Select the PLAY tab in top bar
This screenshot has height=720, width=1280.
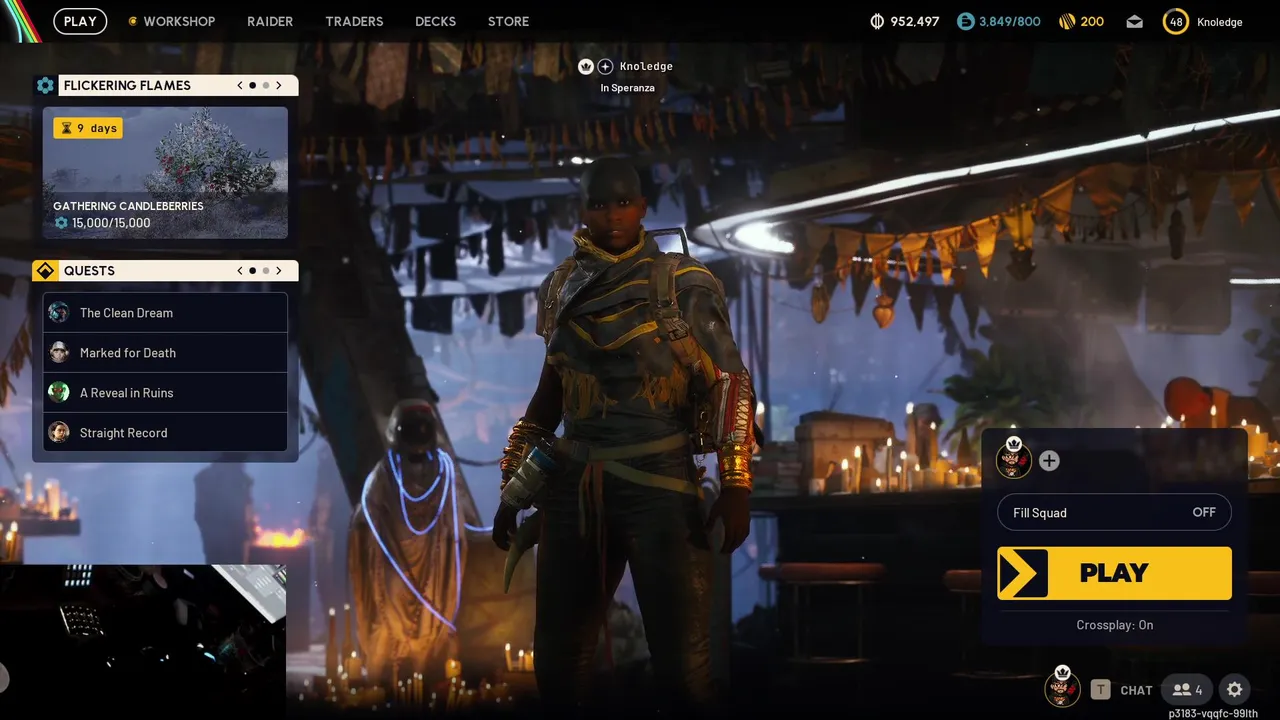[80, 21]
